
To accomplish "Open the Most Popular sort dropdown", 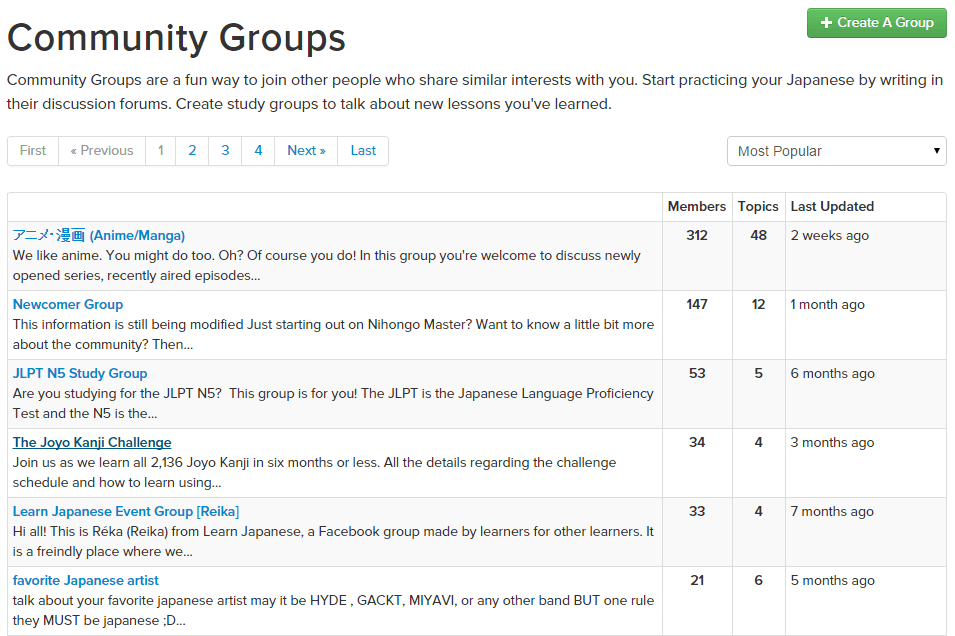I will [836, 151].
